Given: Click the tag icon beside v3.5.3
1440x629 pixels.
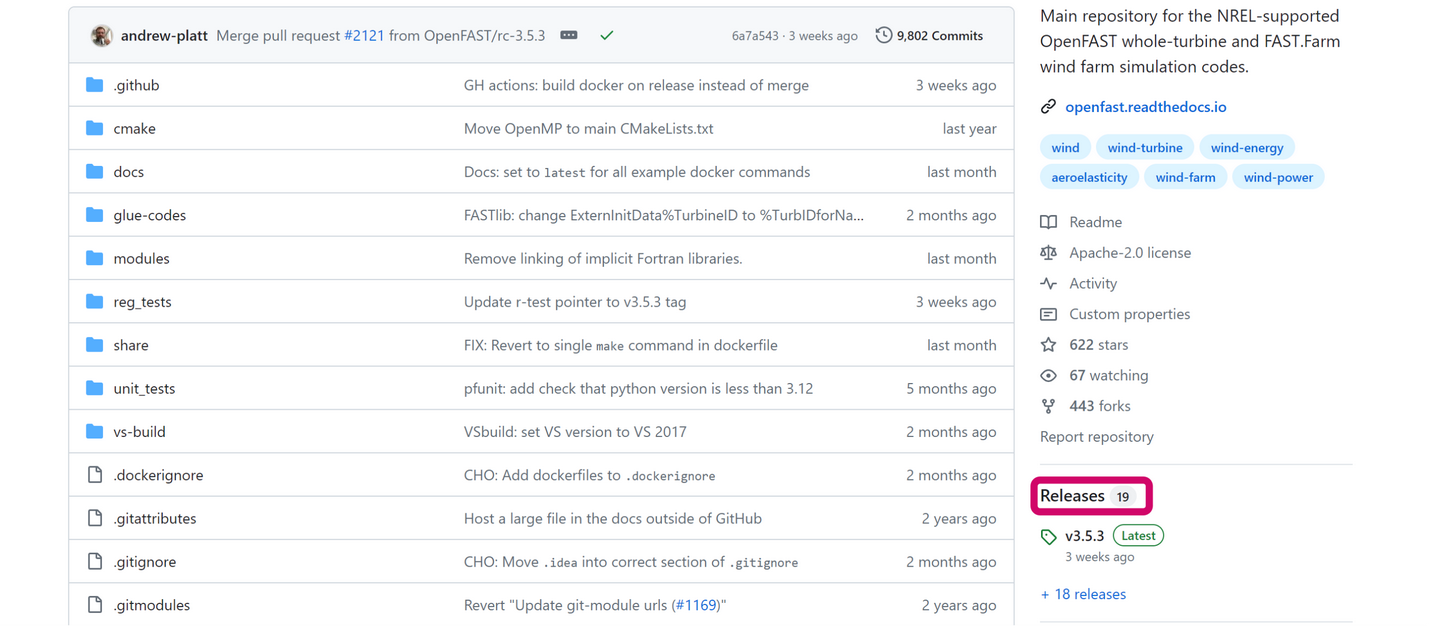Looking at the screenshot, I should (x=1048, y=536).
